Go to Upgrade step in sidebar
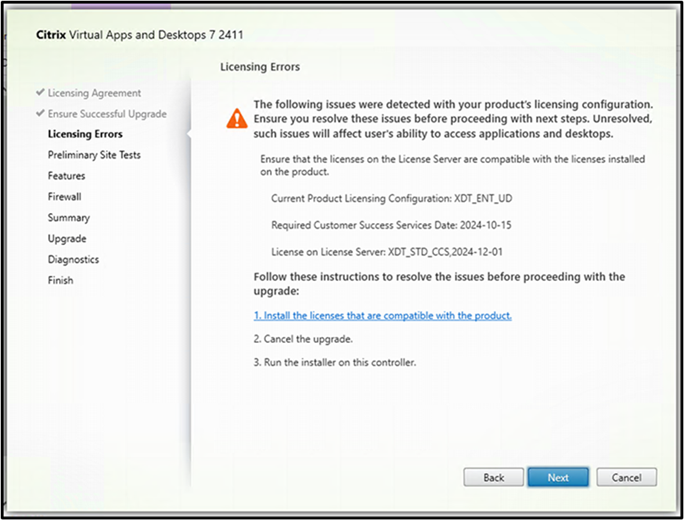The image size is (684, 520). coord(67,239)
